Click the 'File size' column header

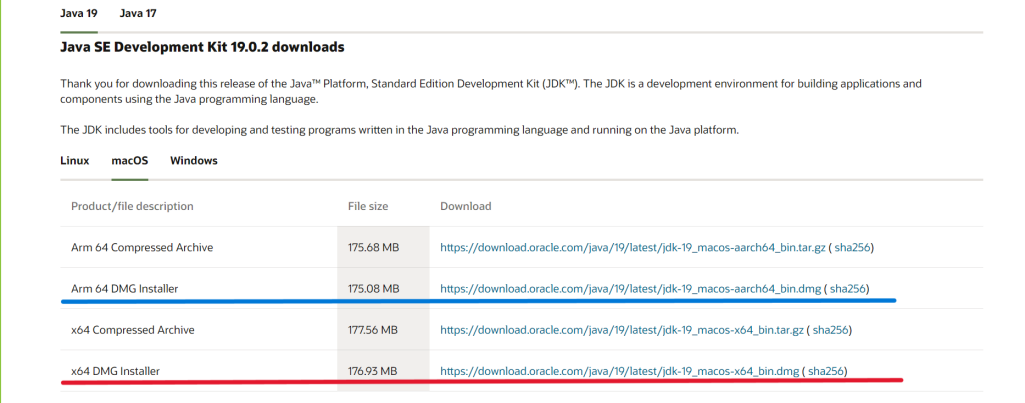tap(368, 206)
